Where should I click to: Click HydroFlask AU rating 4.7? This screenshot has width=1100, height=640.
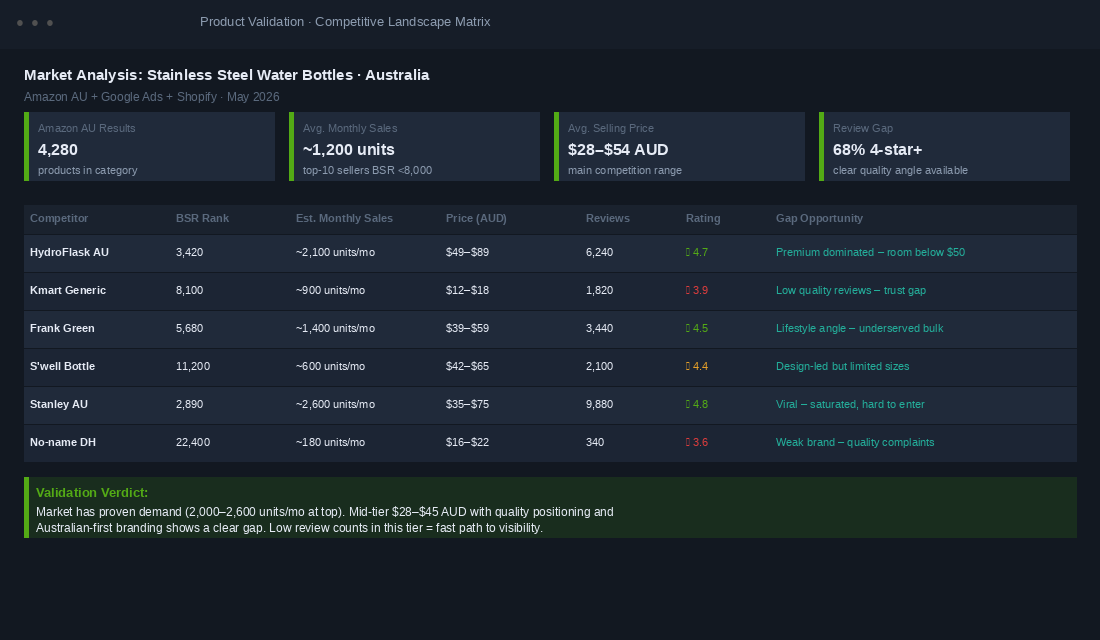(697, 252)
